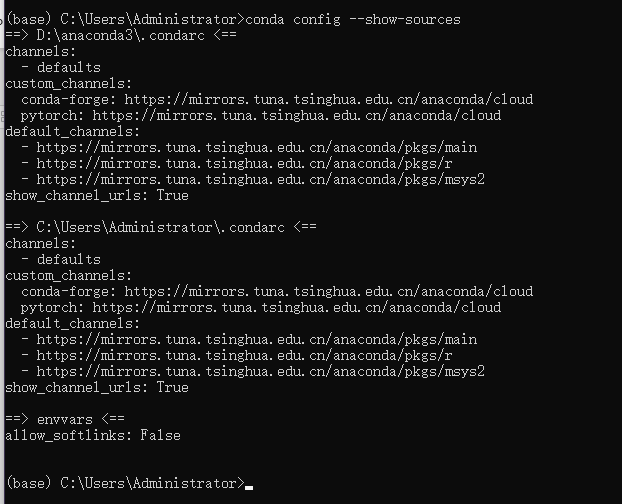
Task: Click the pkgs/r URL under D:\anaconda3 section
Action: [x=244, y=163]
